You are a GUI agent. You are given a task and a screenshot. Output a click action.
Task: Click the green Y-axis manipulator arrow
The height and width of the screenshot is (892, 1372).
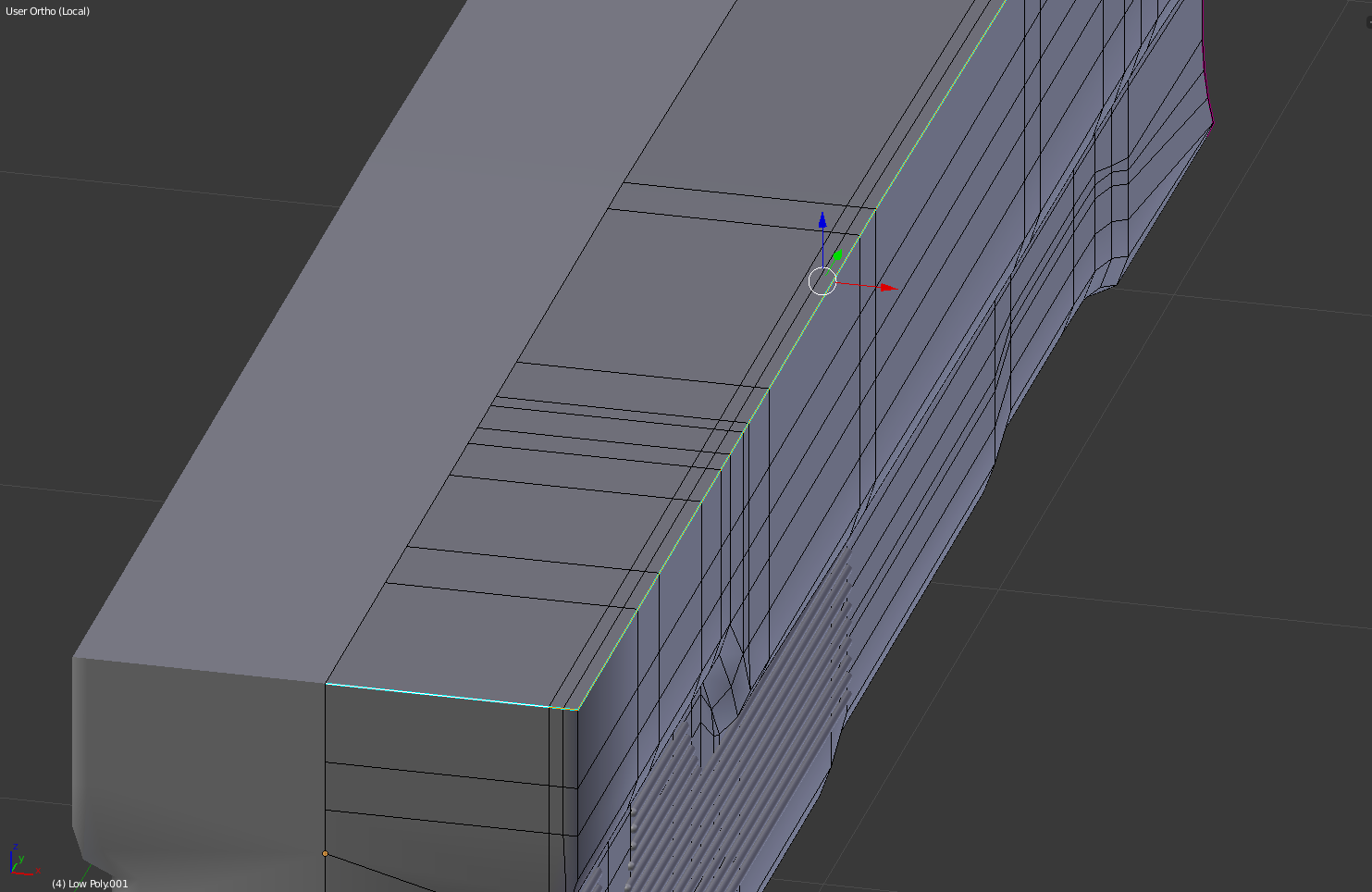(836, 256)
